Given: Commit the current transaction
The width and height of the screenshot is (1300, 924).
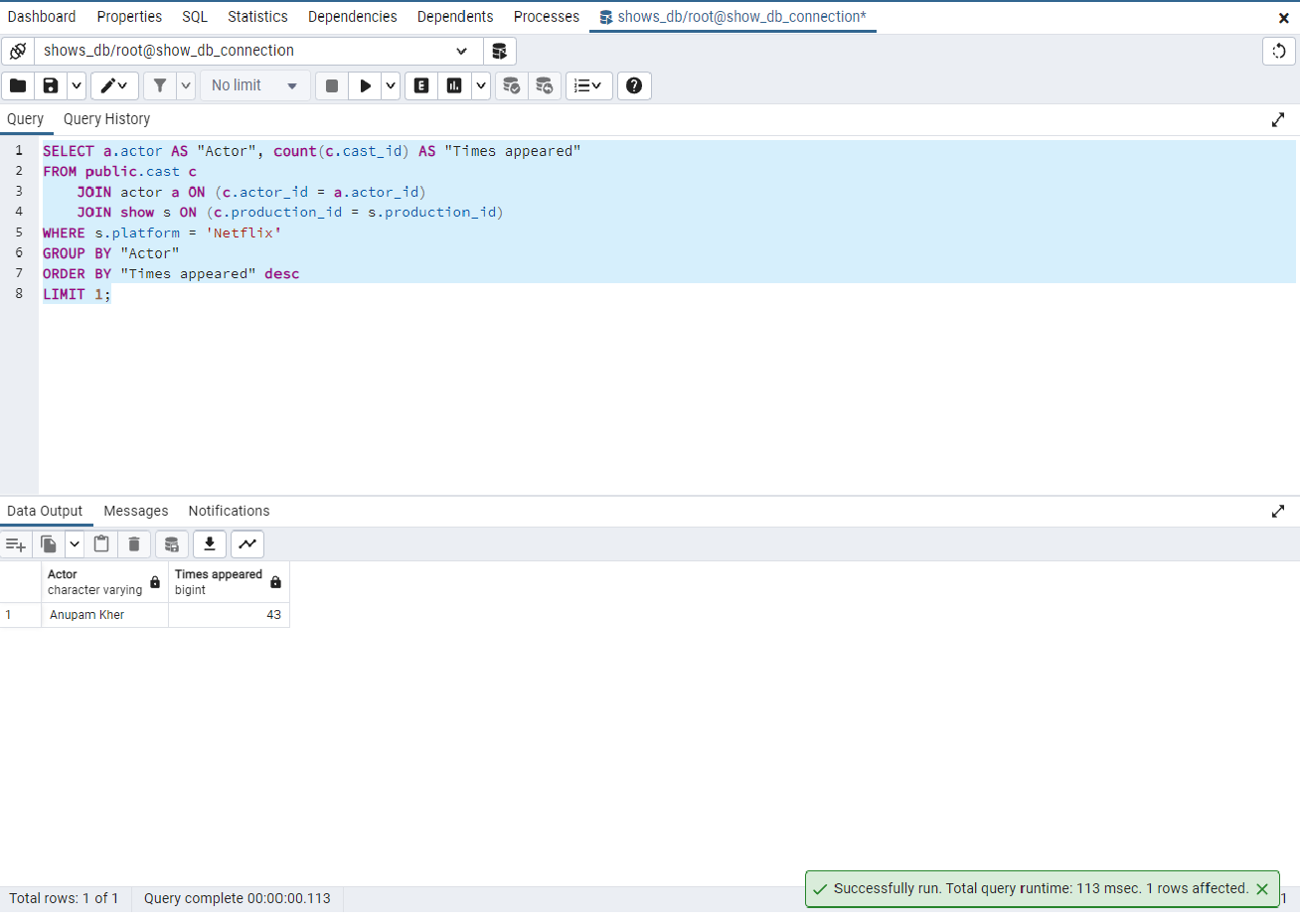Looking at the screenshot, I should (511, 85).
